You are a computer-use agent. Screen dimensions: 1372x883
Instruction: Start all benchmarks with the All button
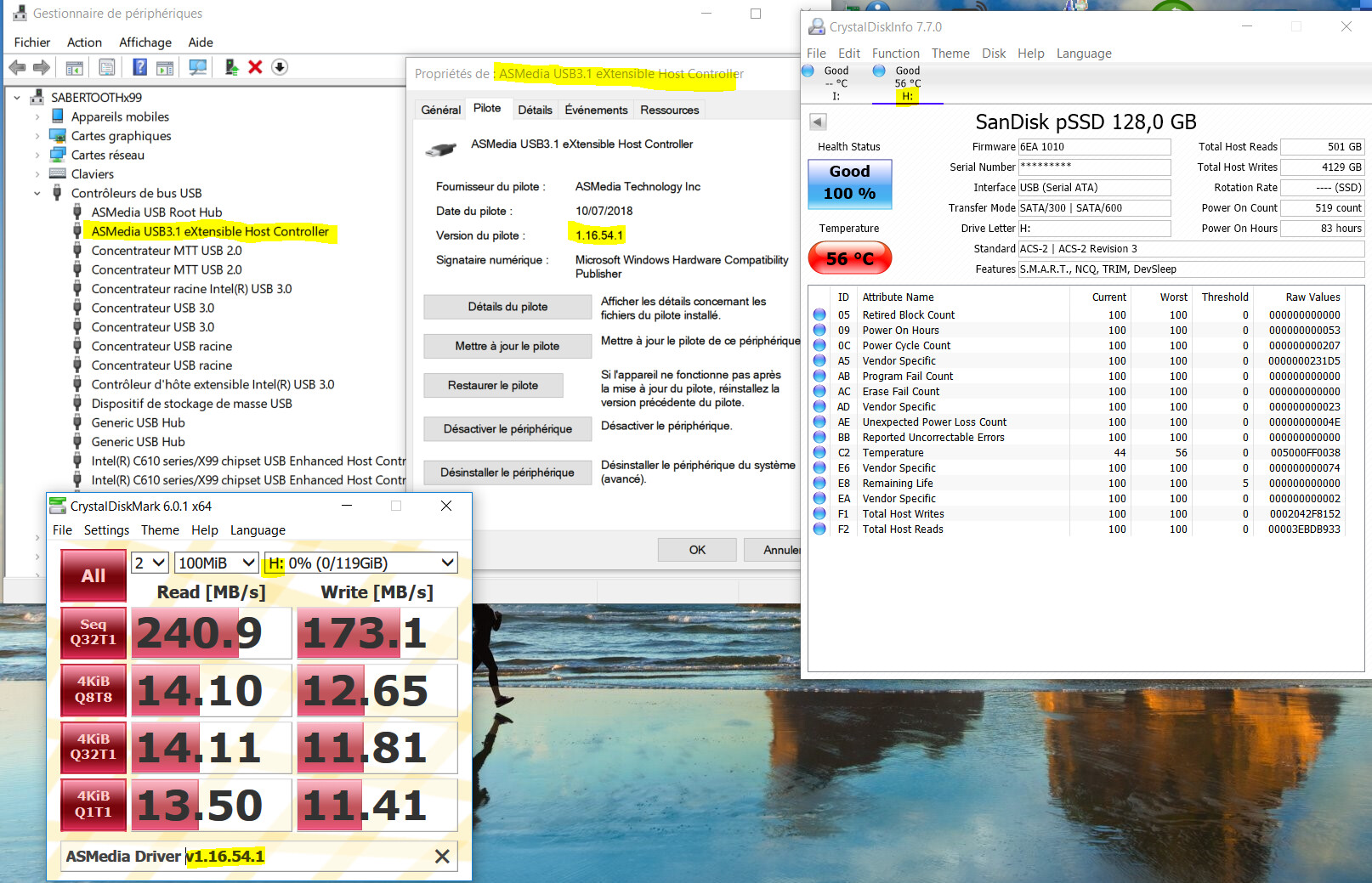tap(94, 575)
